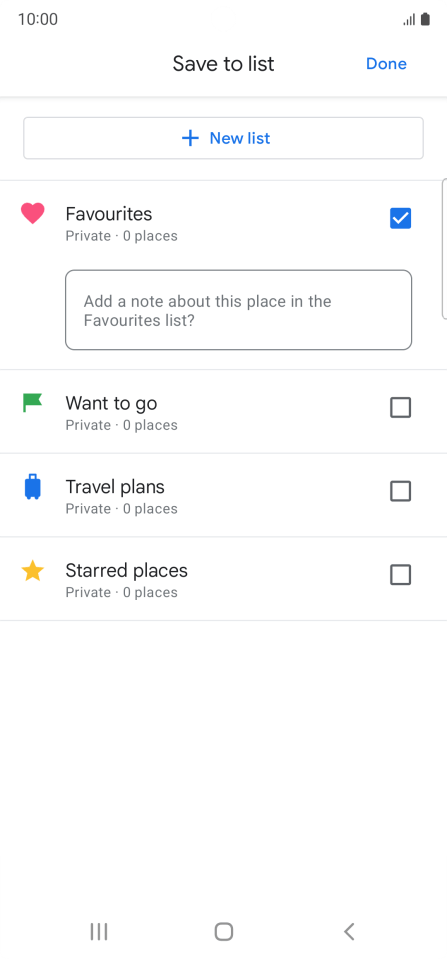Tap the blue suitcase Travel plans icon
Viewport: 447px width, 959px height.
coord(32,487)
